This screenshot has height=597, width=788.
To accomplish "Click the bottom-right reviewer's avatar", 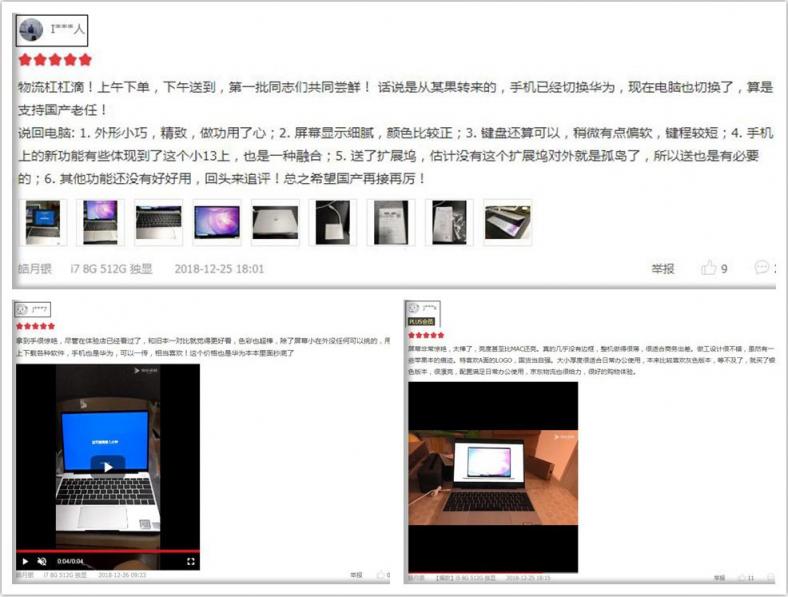I will (x=413, y=308).
